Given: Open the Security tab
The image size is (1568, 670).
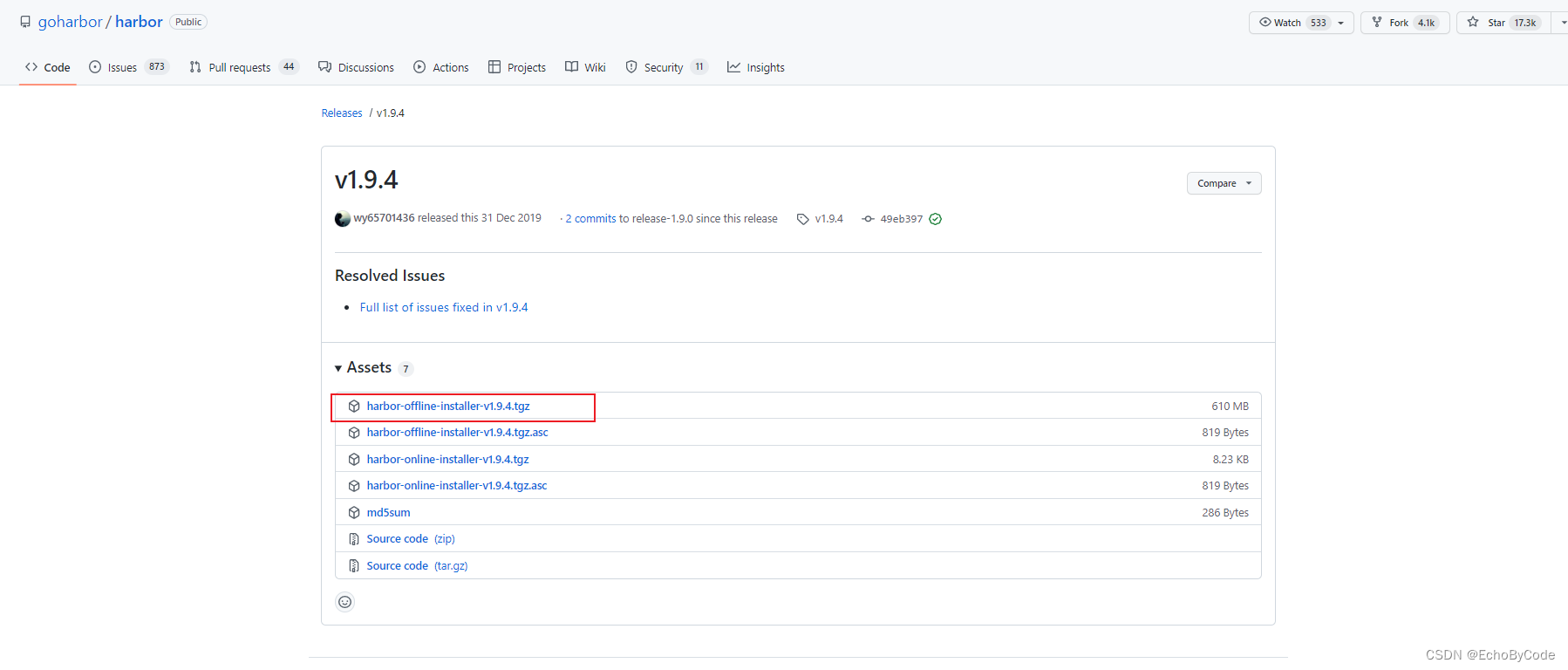Looking at the screenshot, I should (666, 67).
